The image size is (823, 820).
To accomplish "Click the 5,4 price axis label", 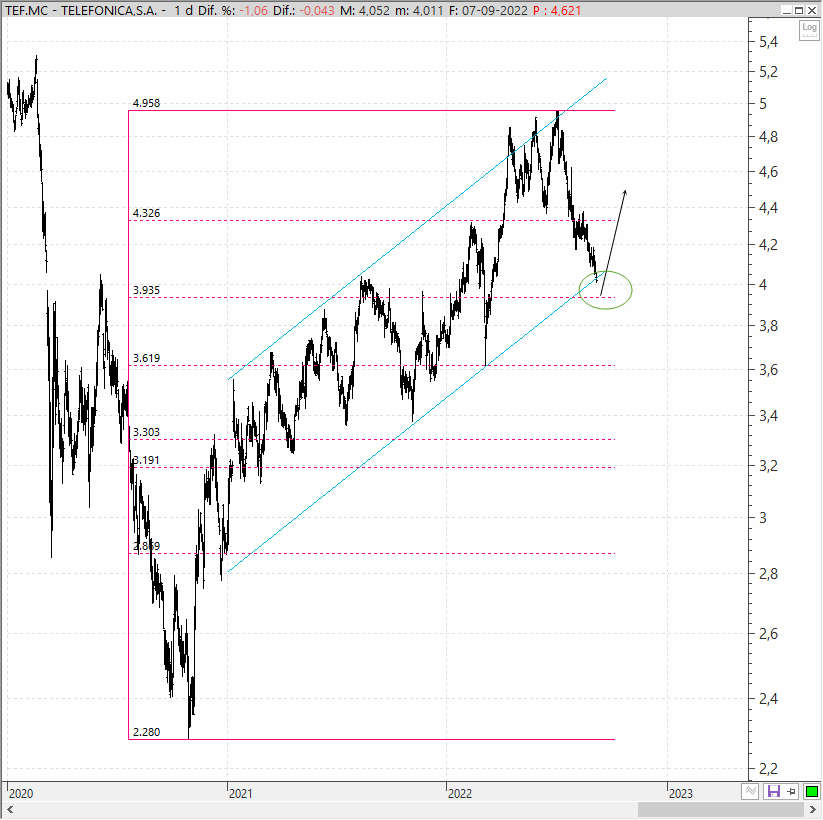I will click(x=768, y=42).
